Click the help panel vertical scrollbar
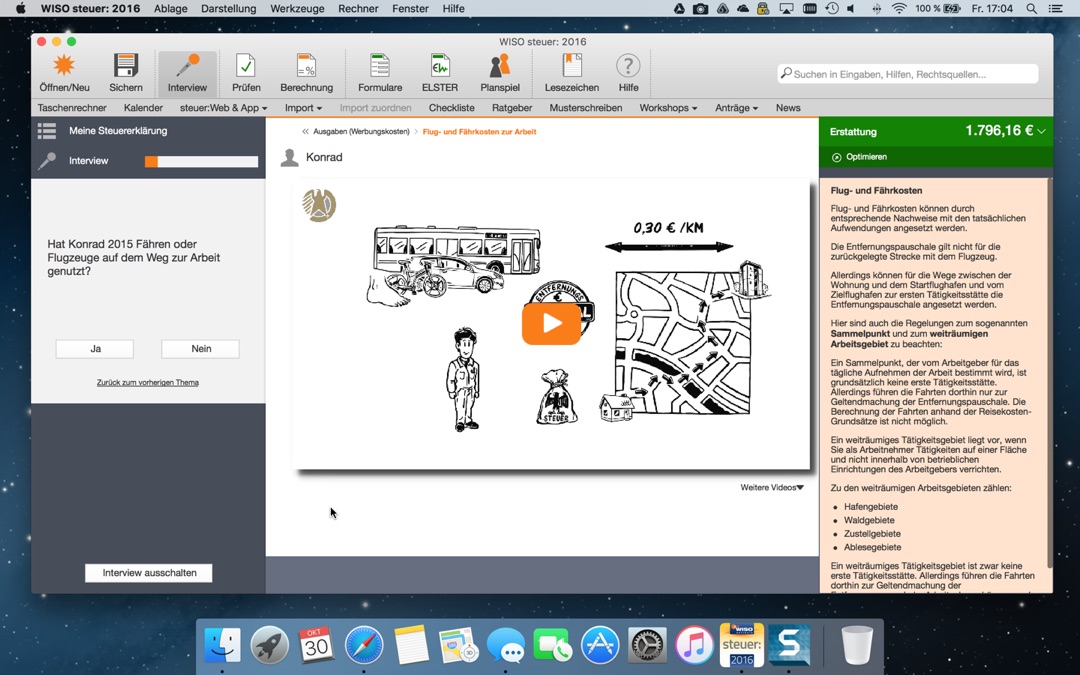This screenshot has height=675, width=1080. [1049, 372]
